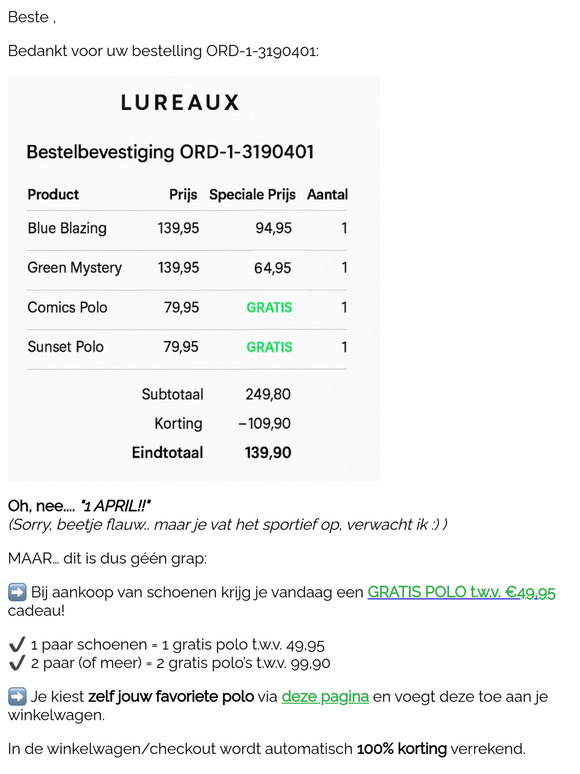Click the order number in the greeting line
Screen dimensions: 580x774
[x=261, y=51]
